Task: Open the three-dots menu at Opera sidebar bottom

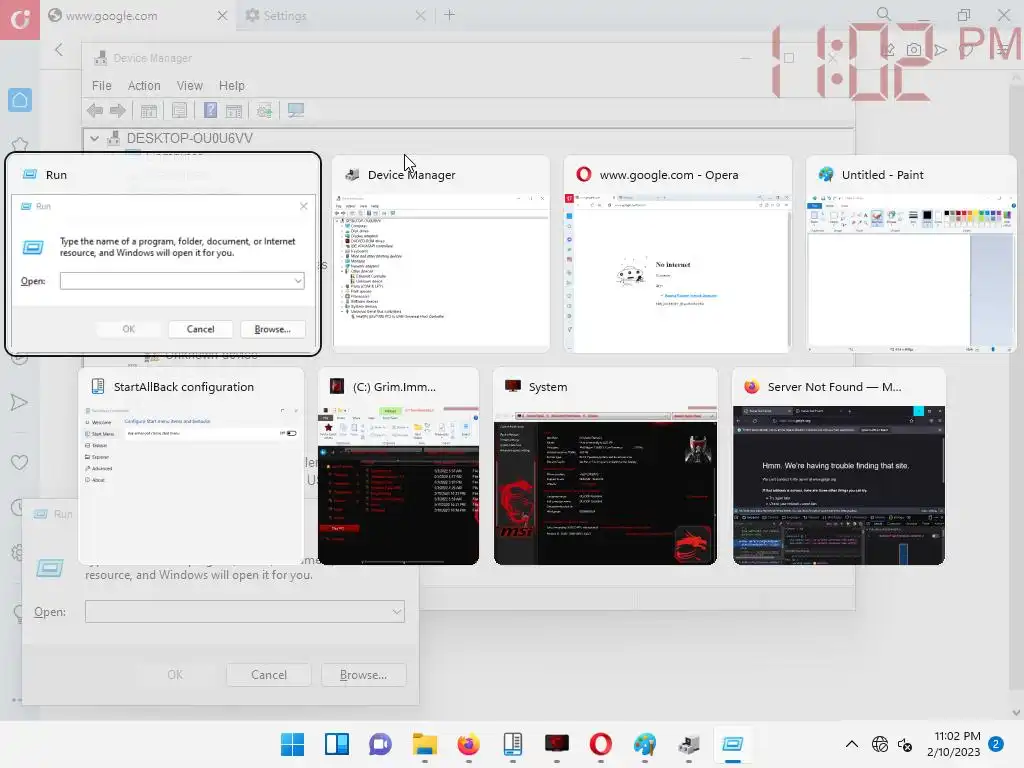Action: click(x=16, y=700)
